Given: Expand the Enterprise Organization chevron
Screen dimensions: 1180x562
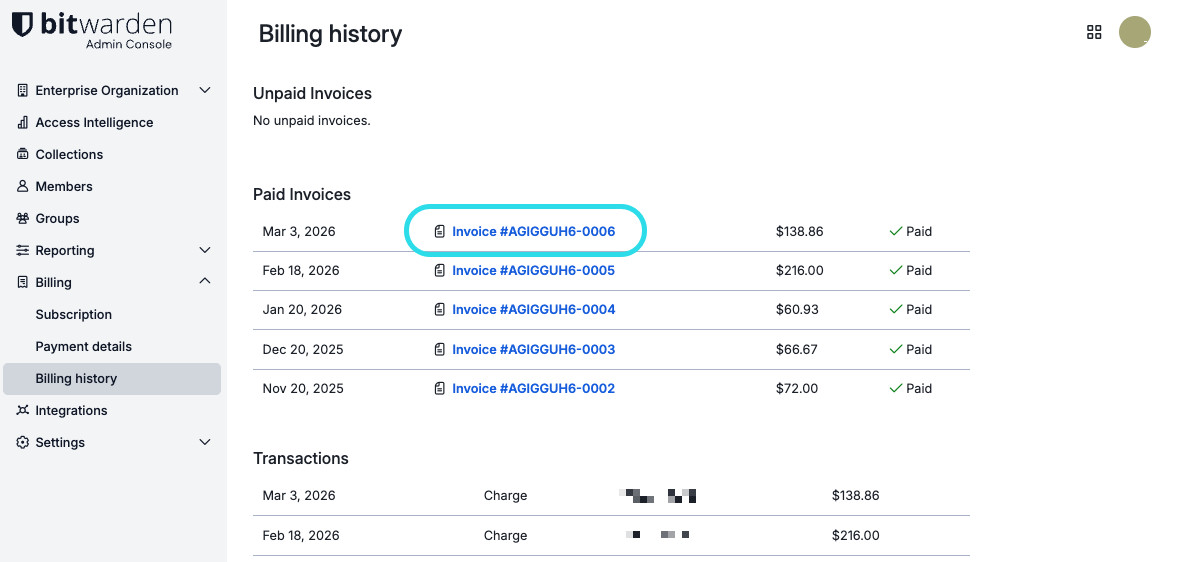Looking at the screenshot, I should pos(205,91).
